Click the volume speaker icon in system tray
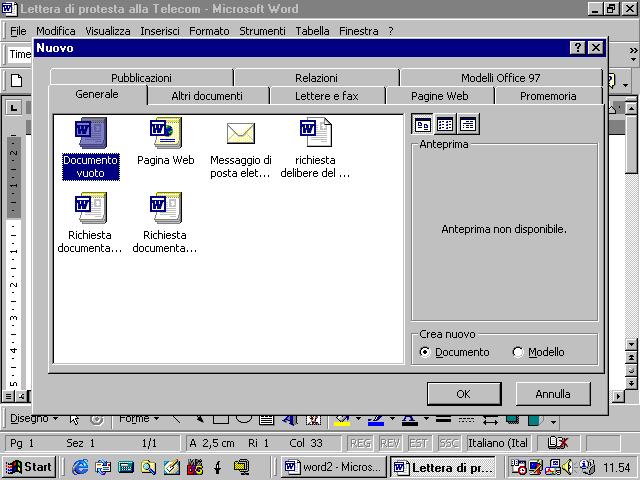640x480 pixels. [567, 467]
